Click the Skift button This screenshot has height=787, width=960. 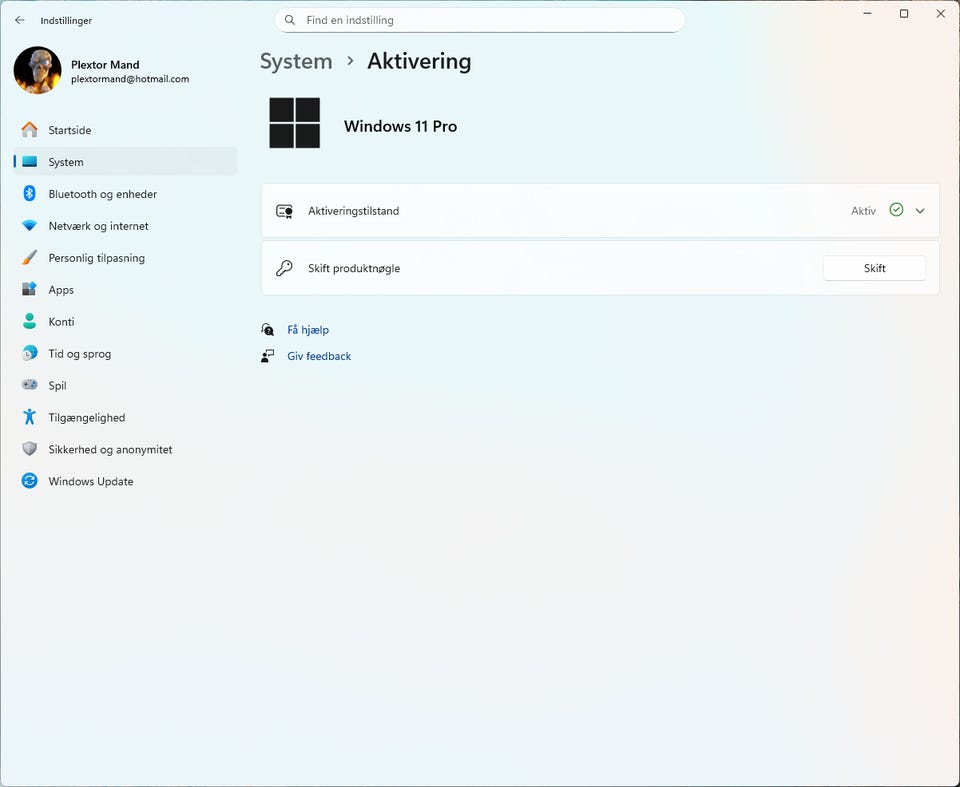874,268
